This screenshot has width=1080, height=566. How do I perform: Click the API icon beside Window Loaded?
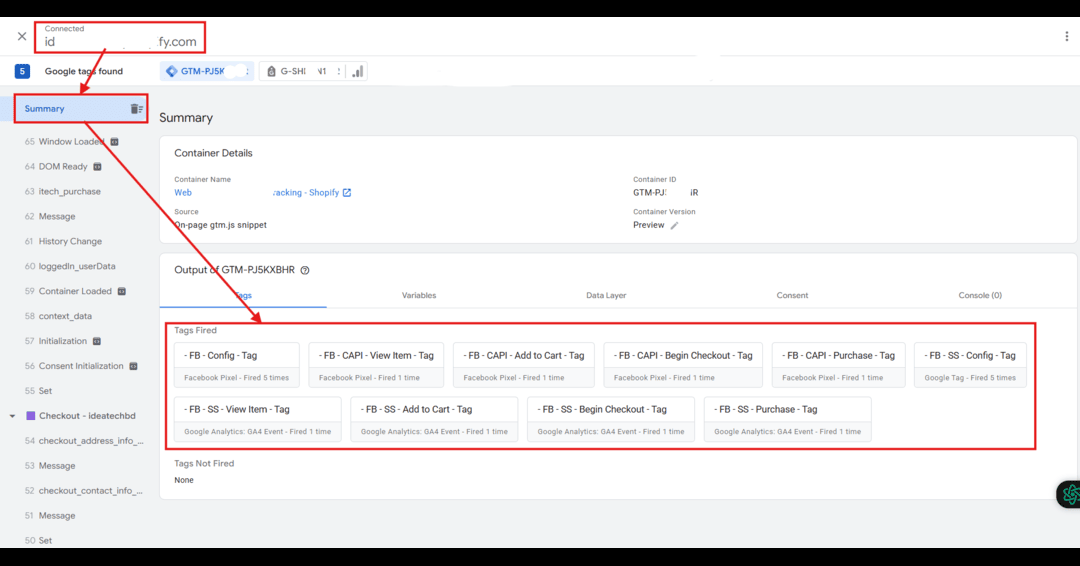pos(114,142)
